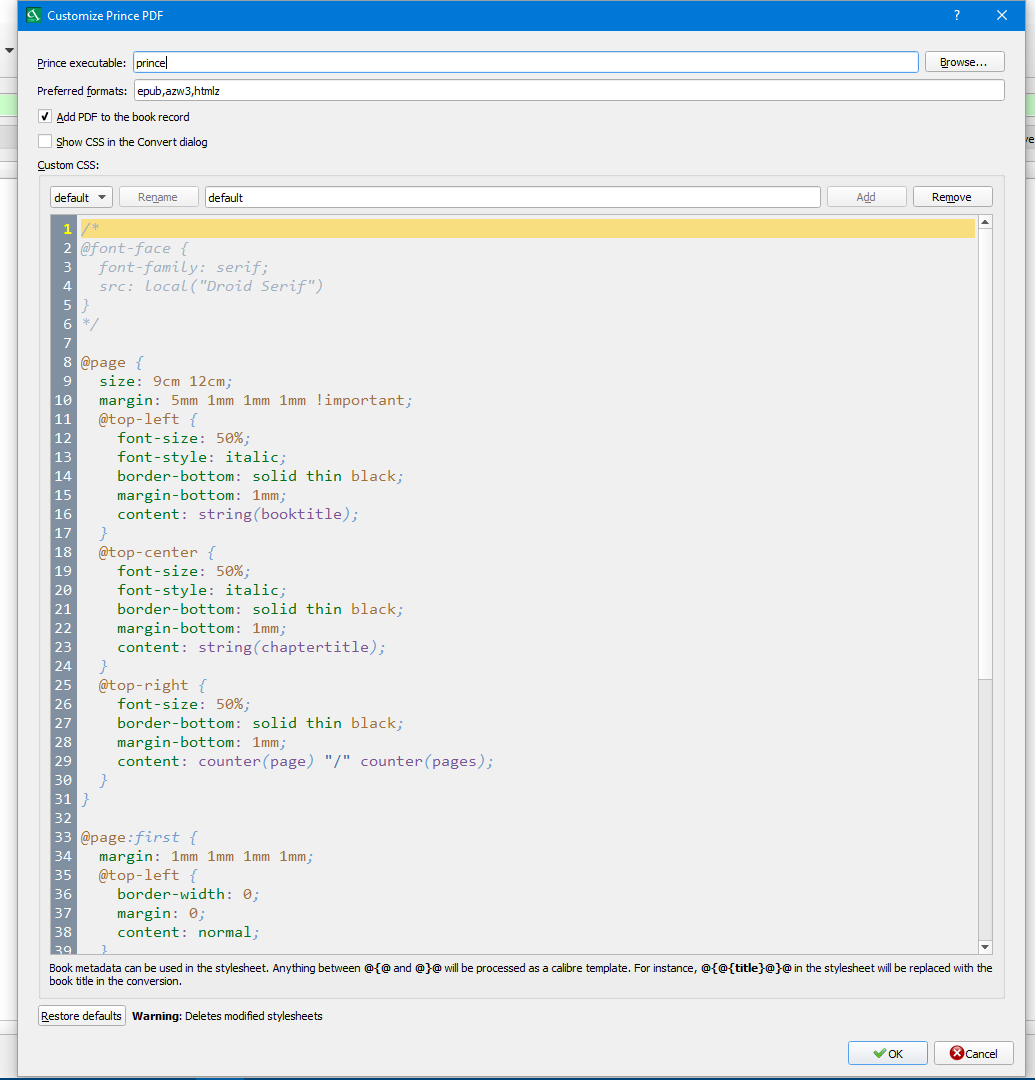The height and width of the screenshot is (1080, 1035).
Task: Open the default stylesheet dropdown
Action: point(81,197)
